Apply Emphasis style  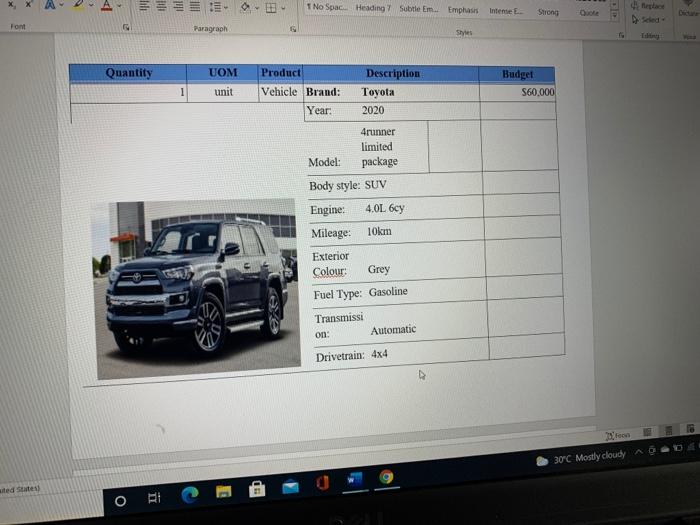(x=463, y=10)
